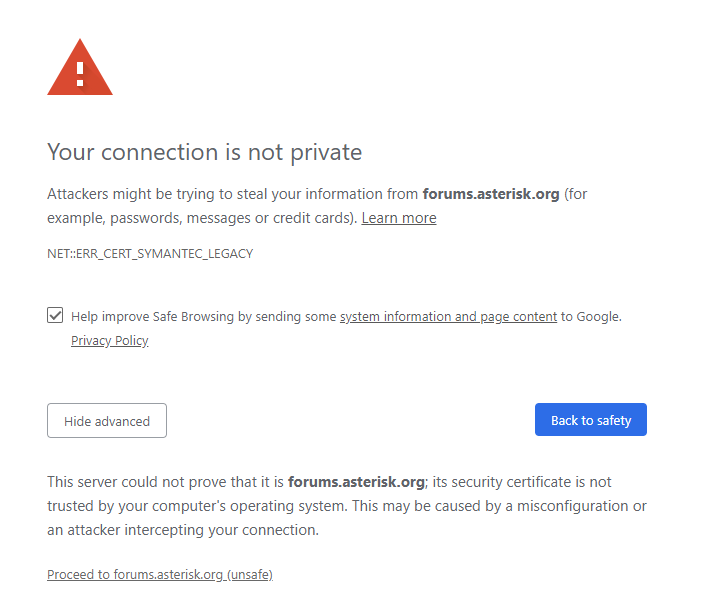Toggle the Safe Browsing reporting checkbox
The image size is (726, 611).
pyautogui.click(x=55, y=315)
